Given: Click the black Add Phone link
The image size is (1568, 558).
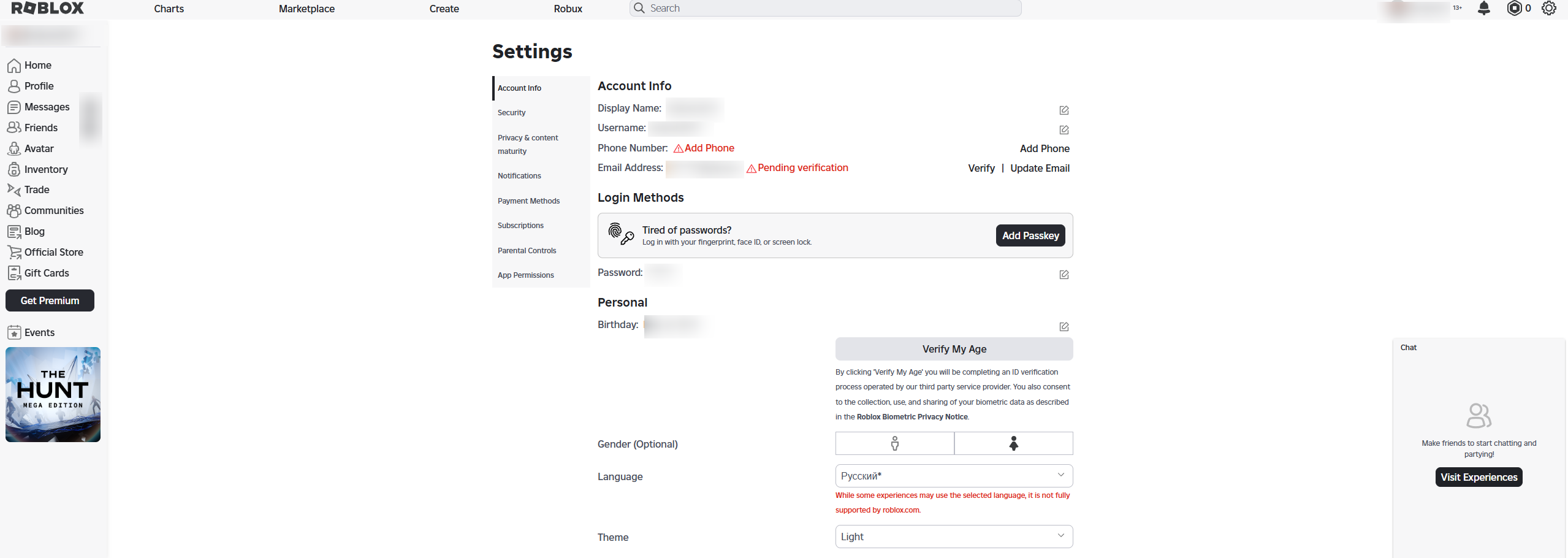Looking at the screenshot, I should pos(1045,148).
